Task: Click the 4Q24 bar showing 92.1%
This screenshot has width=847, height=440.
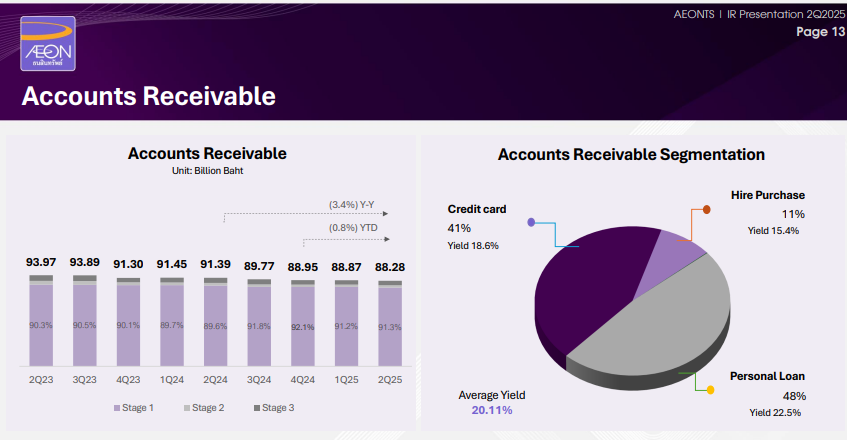Action: [x=303, y=325]
